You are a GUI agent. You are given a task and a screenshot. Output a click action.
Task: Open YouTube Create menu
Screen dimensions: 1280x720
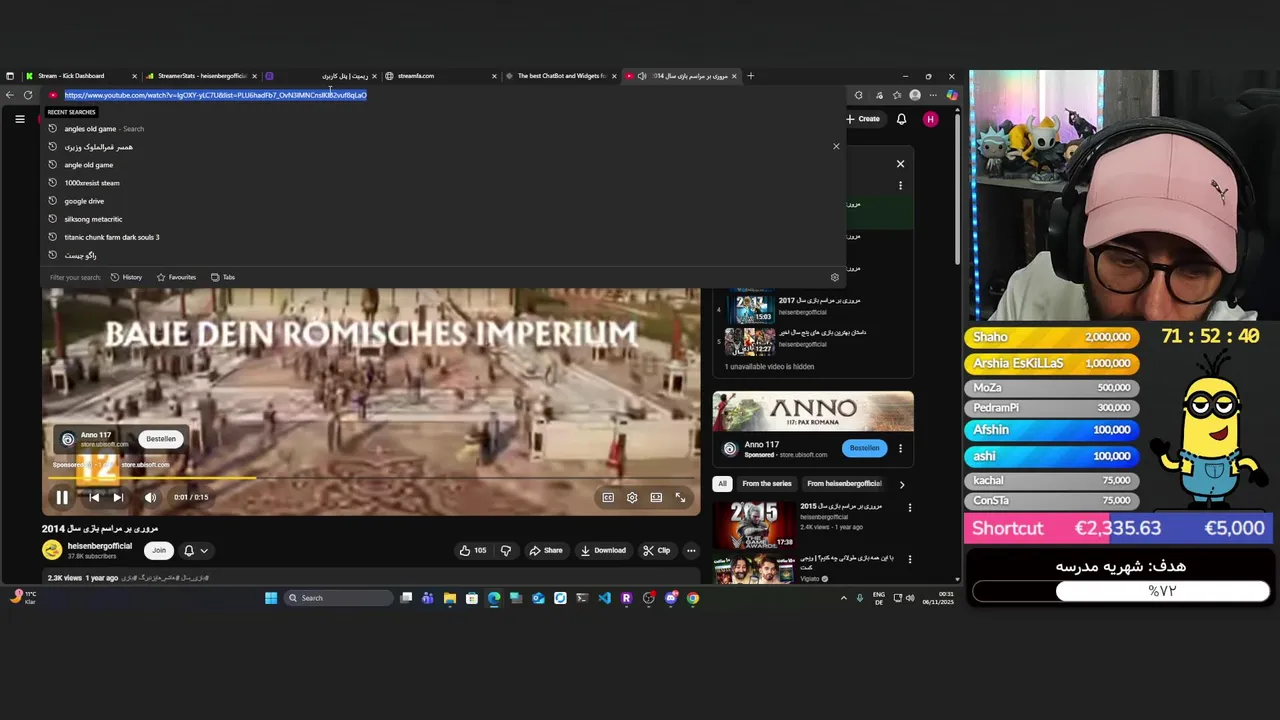coord(863,119)
